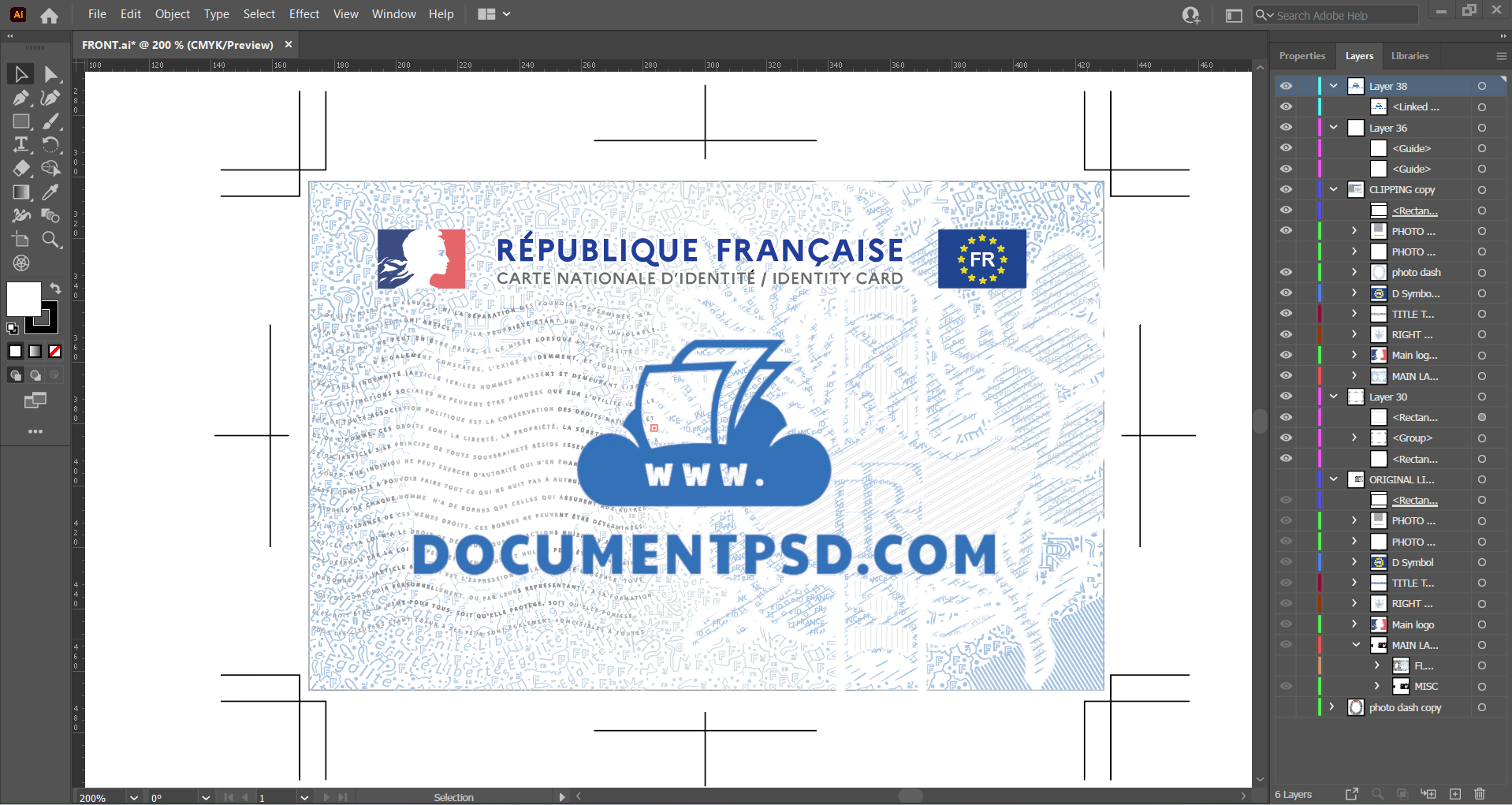
Task: Select the Direct Selection tool
Action: coord(51,74)
